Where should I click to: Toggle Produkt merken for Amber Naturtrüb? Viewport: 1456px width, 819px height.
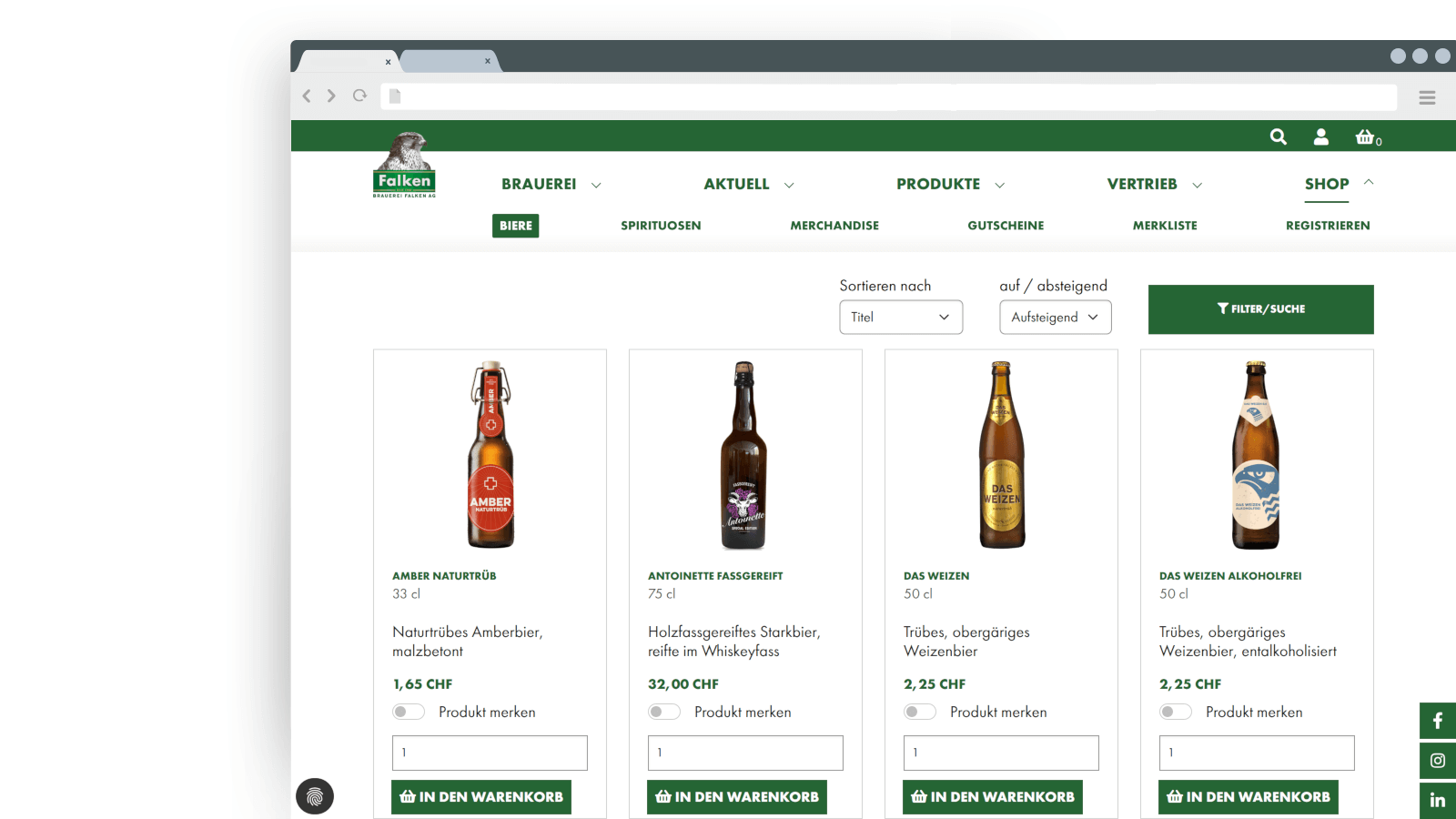(x=409, y=712)
